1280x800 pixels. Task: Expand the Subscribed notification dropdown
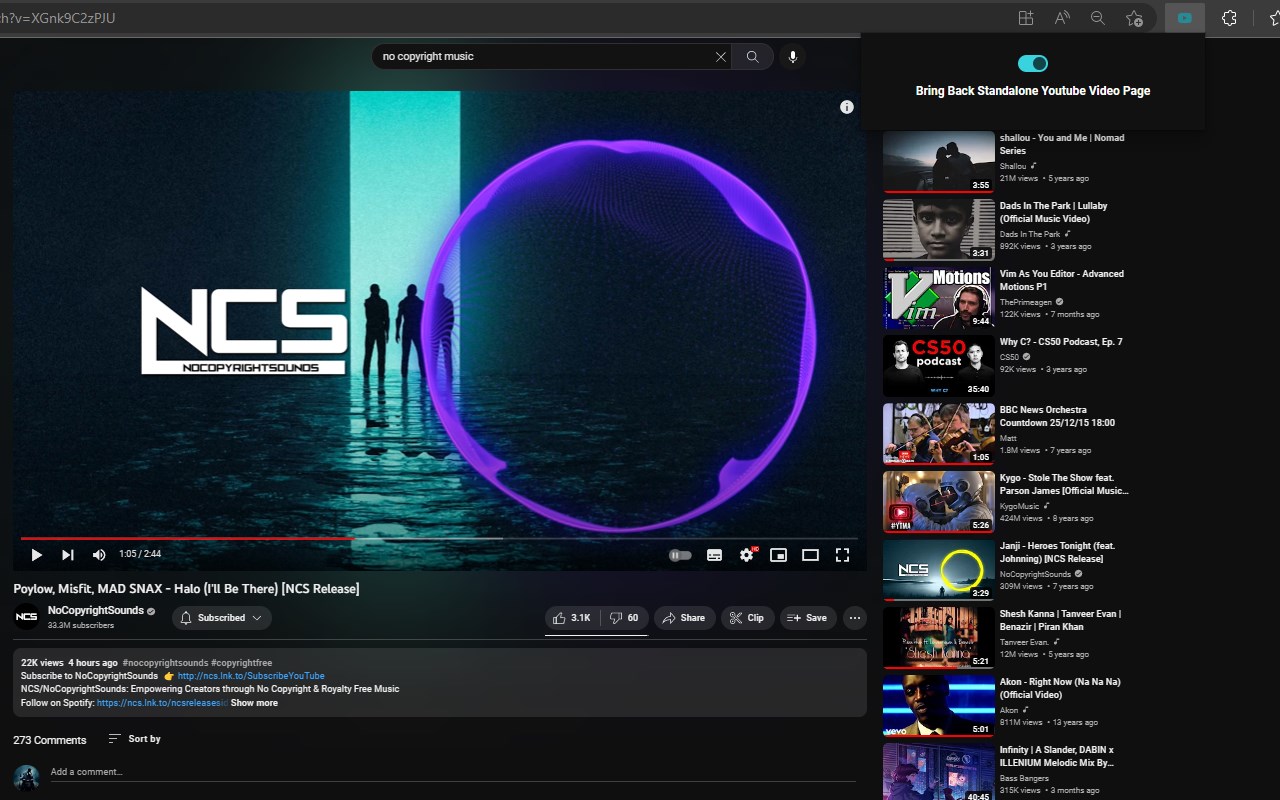(221, 618)
